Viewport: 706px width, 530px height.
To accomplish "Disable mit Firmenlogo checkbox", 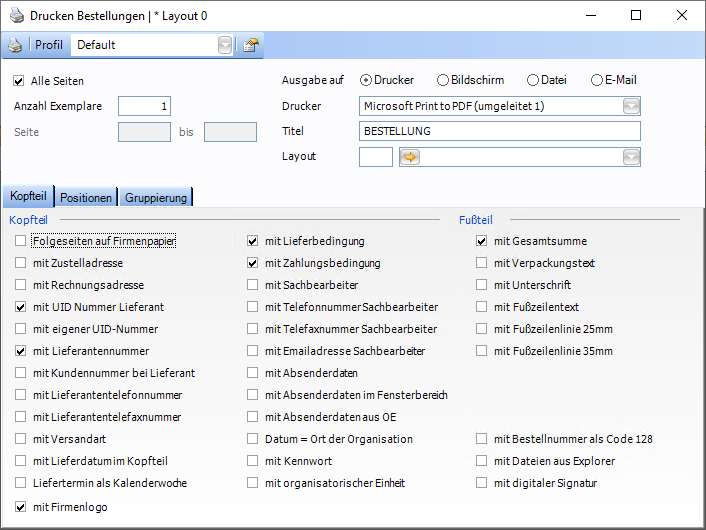I will pos(21,507).
